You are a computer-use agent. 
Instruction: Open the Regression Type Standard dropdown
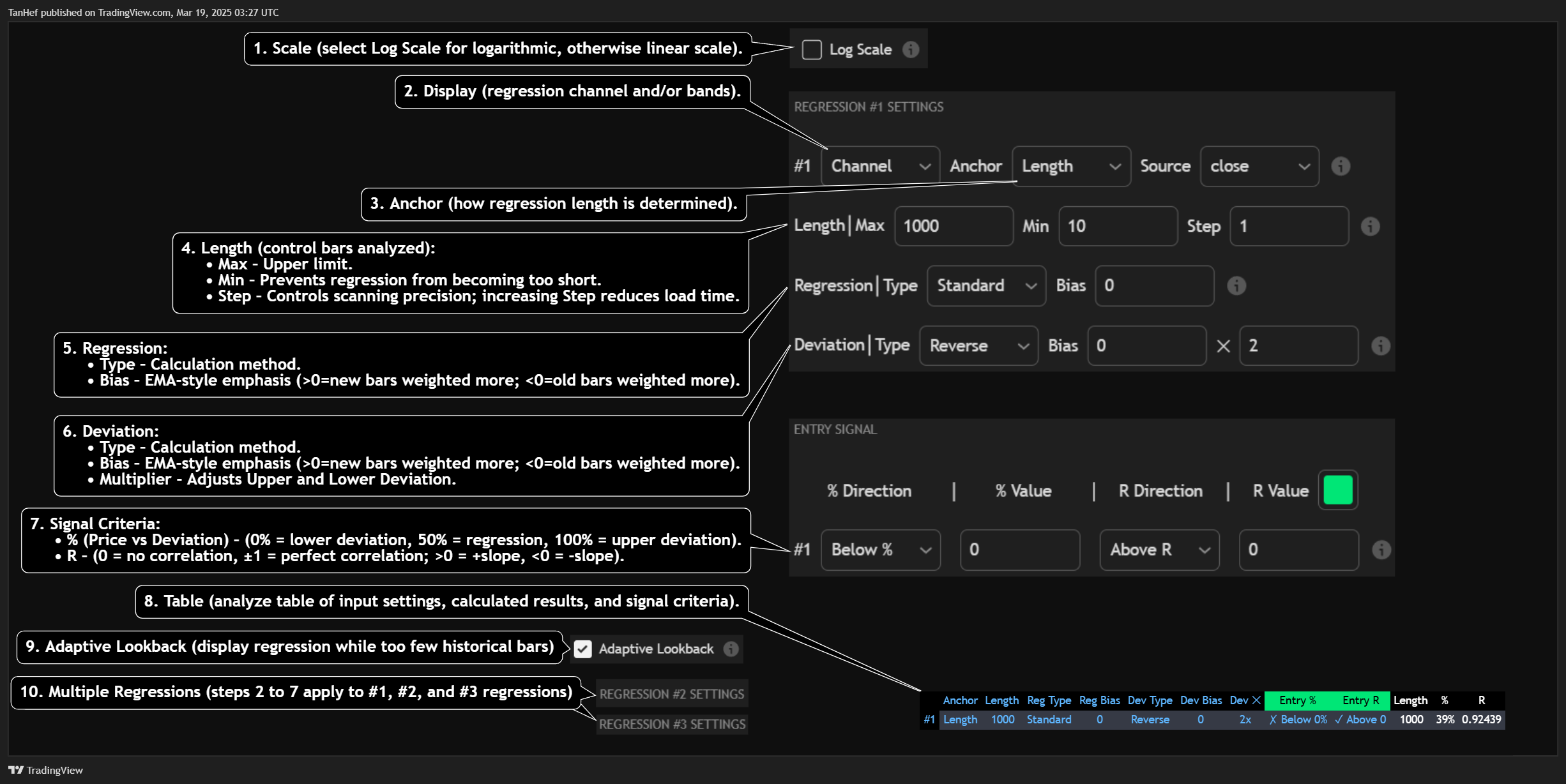(x=986, y=285)
